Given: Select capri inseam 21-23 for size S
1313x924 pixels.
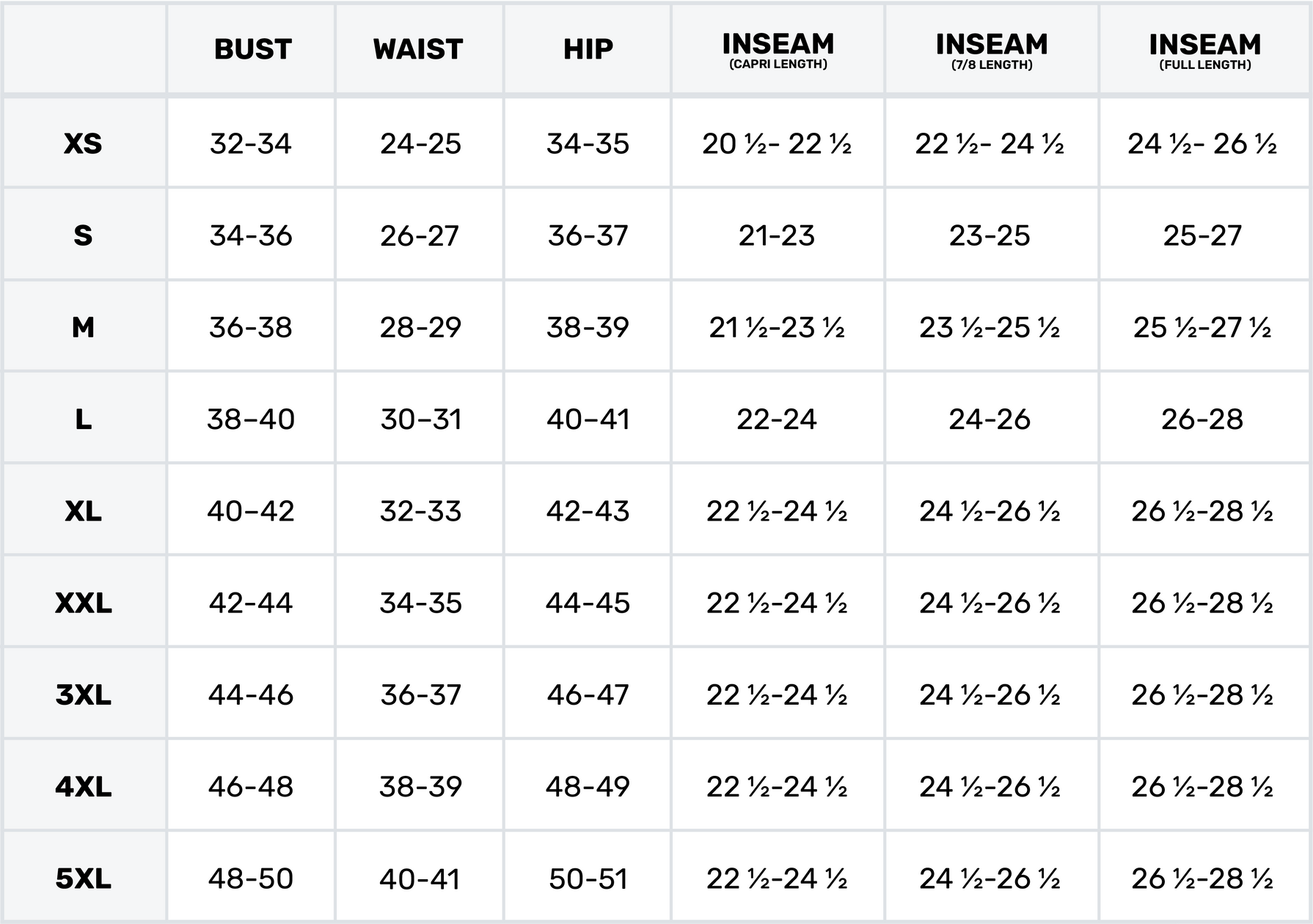Looking at the screenshot, I should pyautogui.click(x=777, y=235).
